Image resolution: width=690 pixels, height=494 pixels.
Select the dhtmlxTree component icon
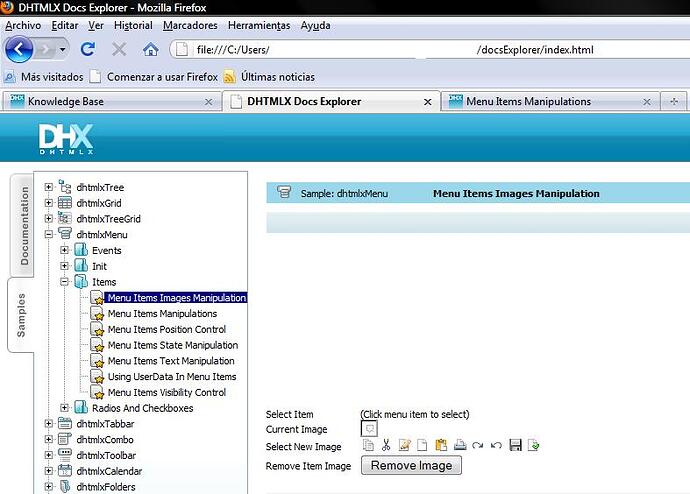click(x=65, y=187)
